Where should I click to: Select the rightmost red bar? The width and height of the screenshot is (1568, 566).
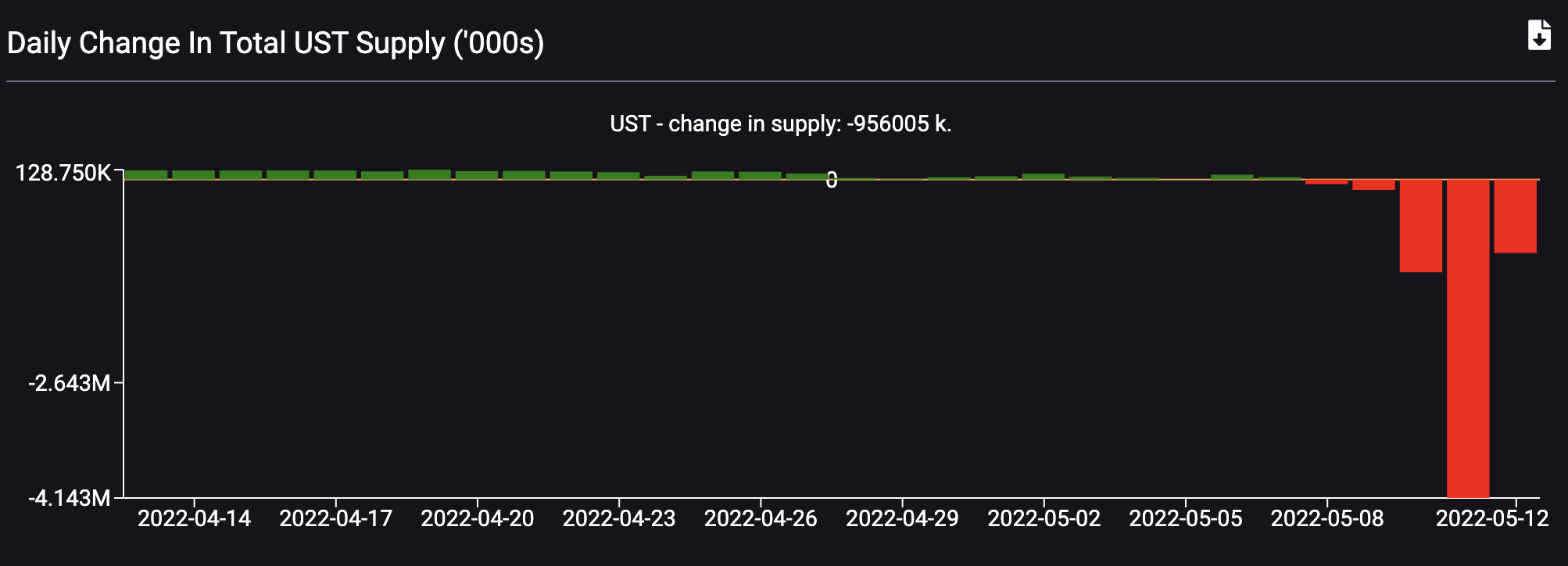pyautogui.click(x=1516, y=217)
